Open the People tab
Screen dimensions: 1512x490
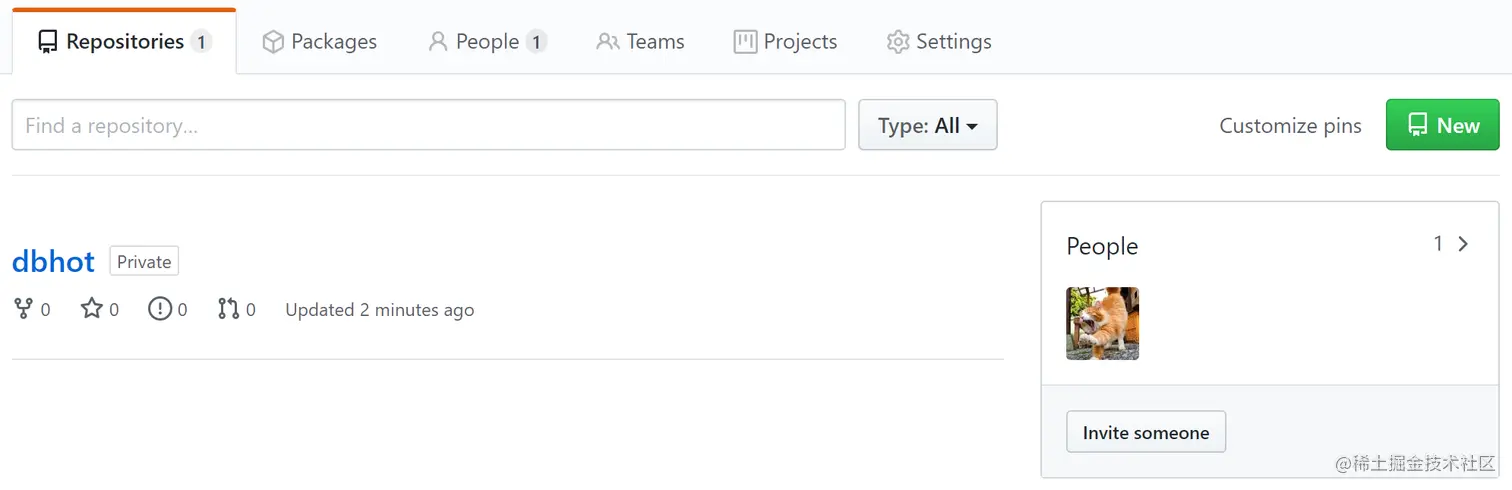[x=487, y=42]
